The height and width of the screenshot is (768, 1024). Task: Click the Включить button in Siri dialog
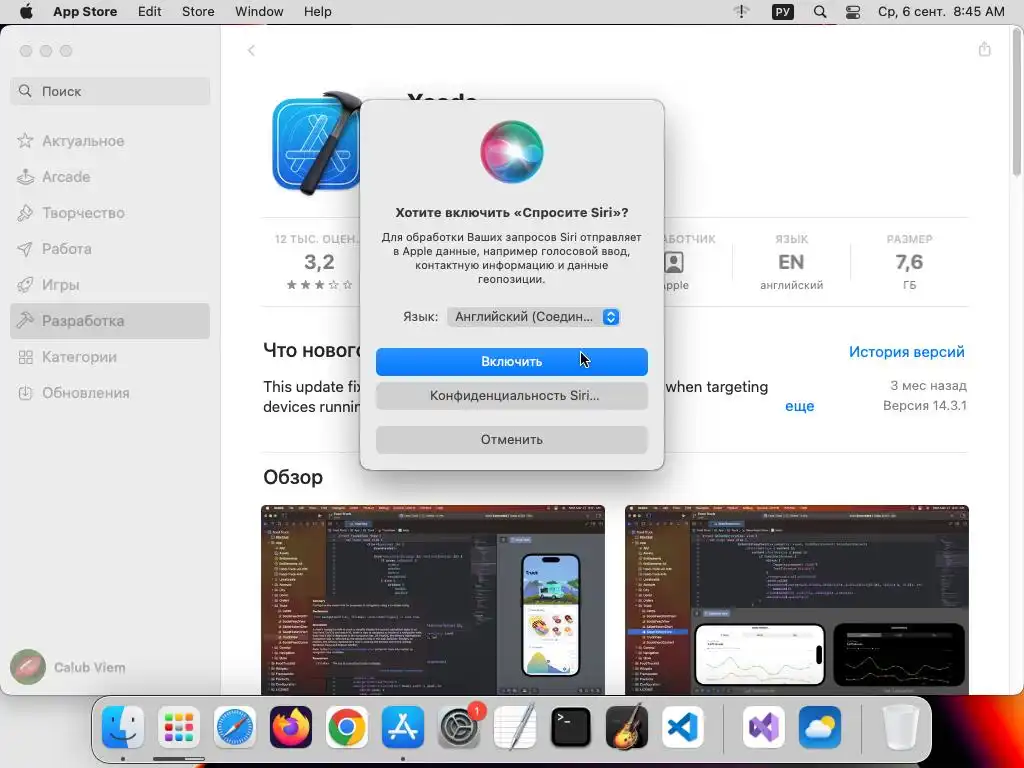point(511,362)
